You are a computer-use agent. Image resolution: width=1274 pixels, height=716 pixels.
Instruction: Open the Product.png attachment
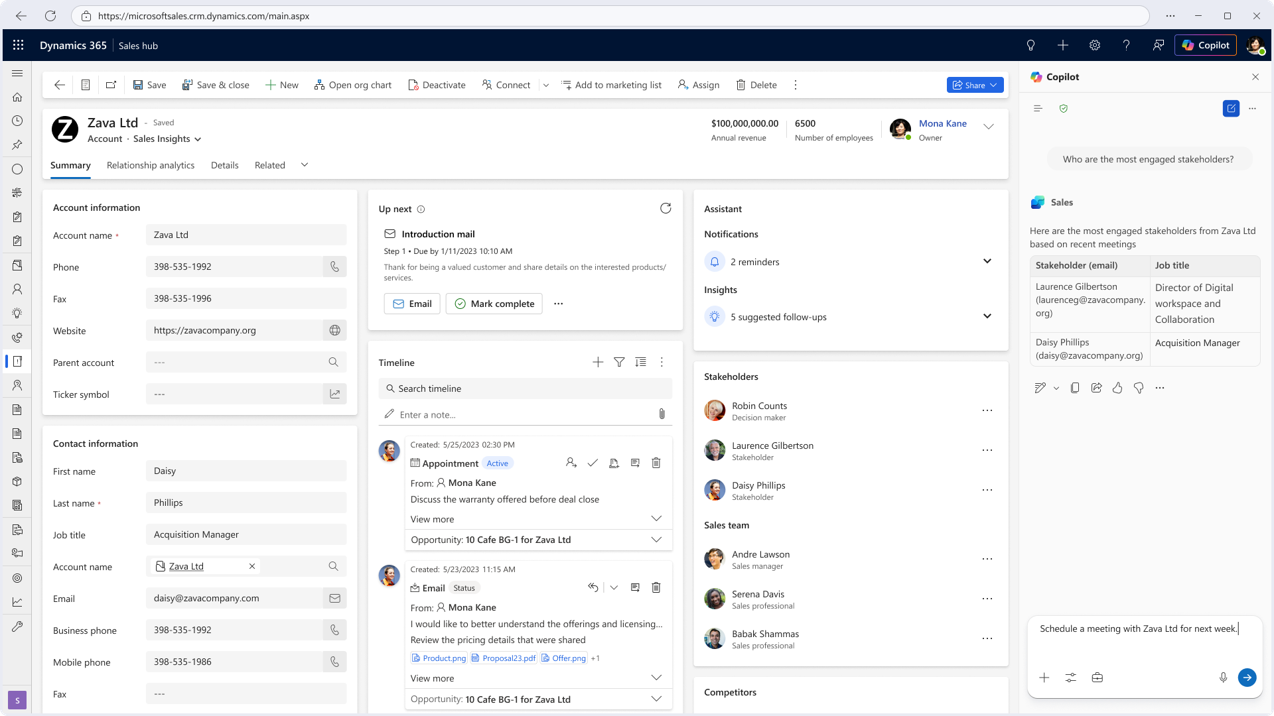point(438,658)
